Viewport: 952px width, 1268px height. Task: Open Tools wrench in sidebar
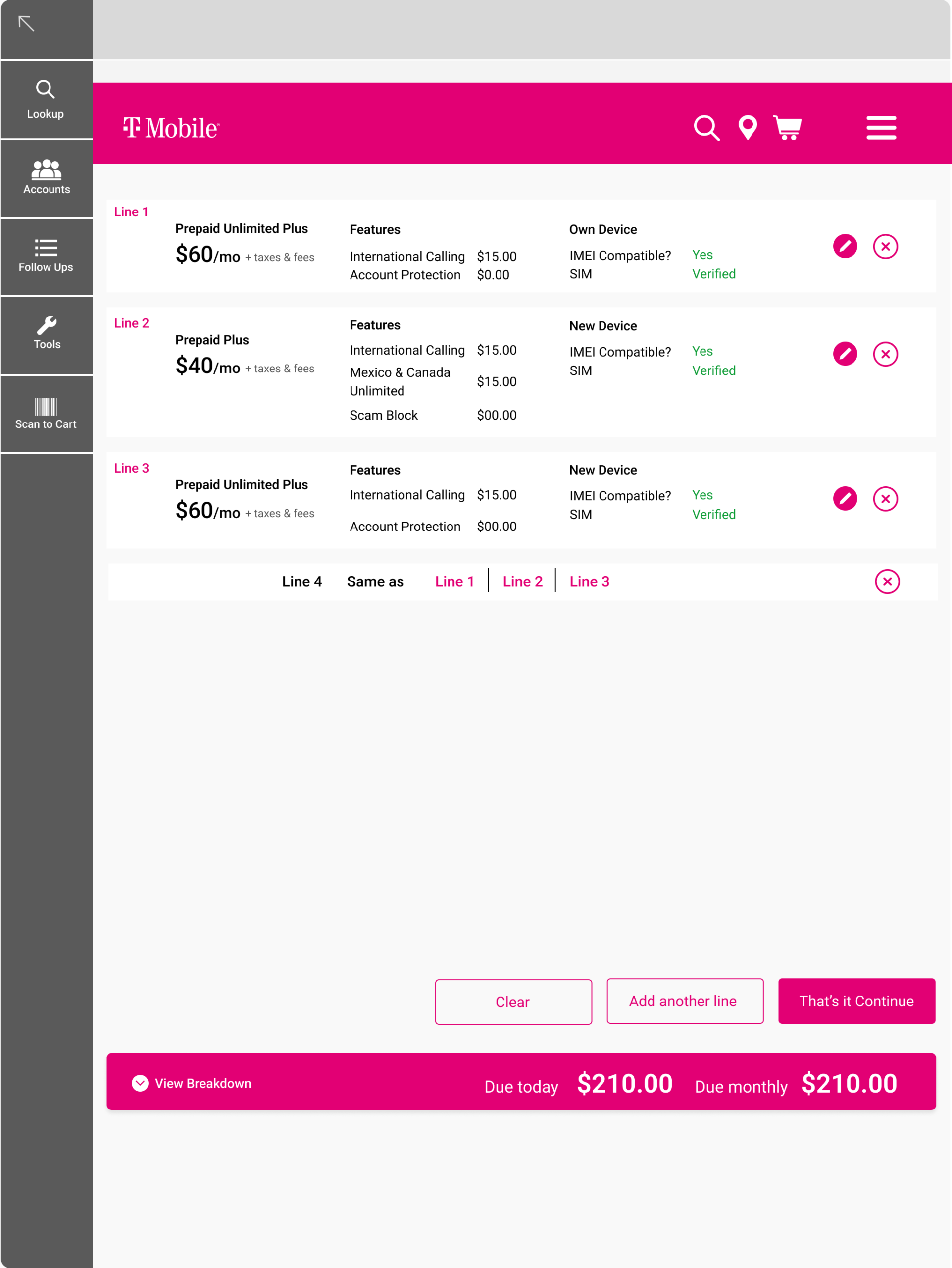(x=47, y=333)
